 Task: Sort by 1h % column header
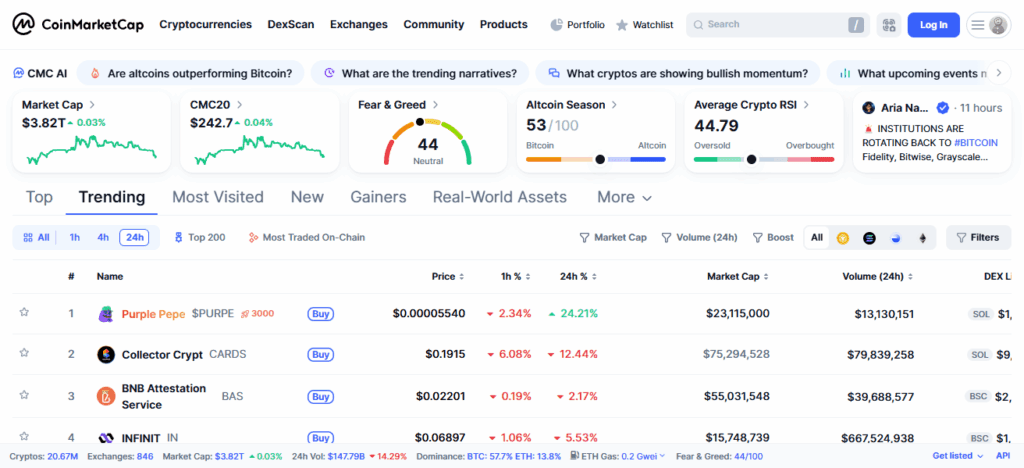(x=517, y=277)
